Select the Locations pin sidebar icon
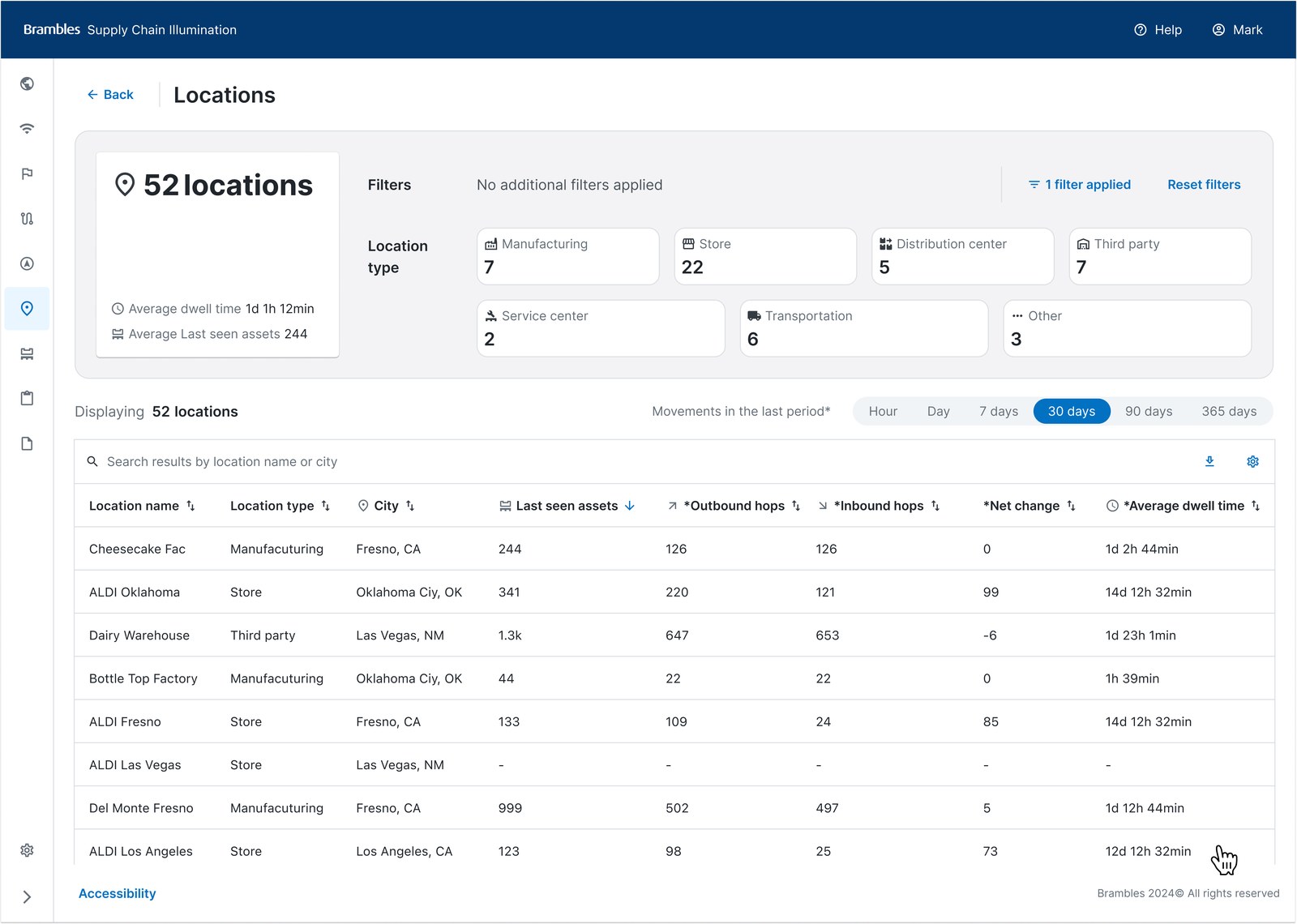The height and width of the screenshot is (924, 1297). coord(27,309)
